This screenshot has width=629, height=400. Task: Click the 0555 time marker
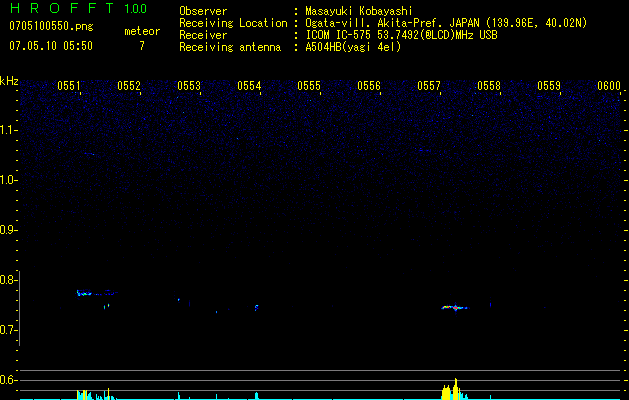[309, 86]
